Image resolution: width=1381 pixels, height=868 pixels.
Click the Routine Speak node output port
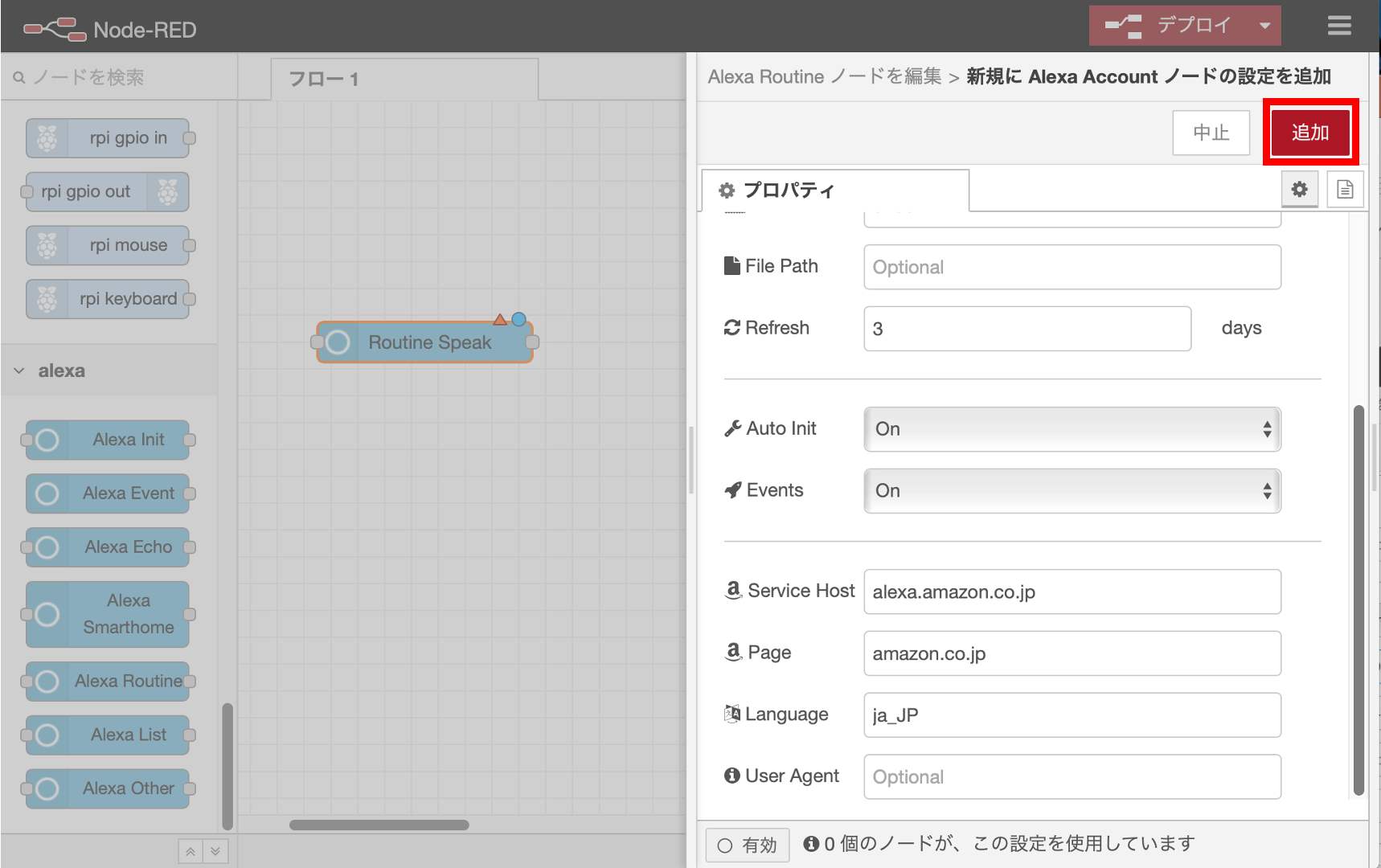pos(532,342)
